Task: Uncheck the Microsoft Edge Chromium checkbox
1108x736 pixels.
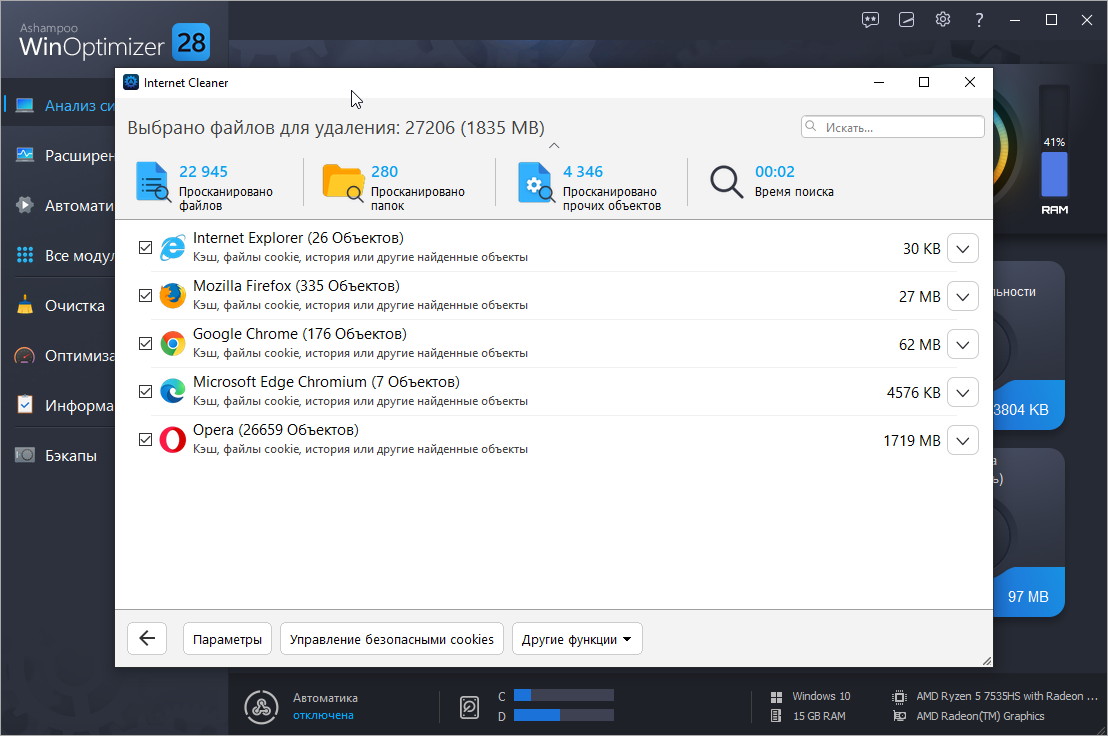Action: [x=146, y=391]
